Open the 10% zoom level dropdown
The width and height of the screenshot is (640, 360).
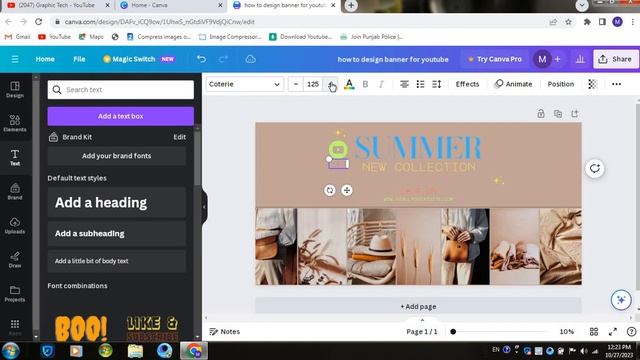tap(567, 332)
